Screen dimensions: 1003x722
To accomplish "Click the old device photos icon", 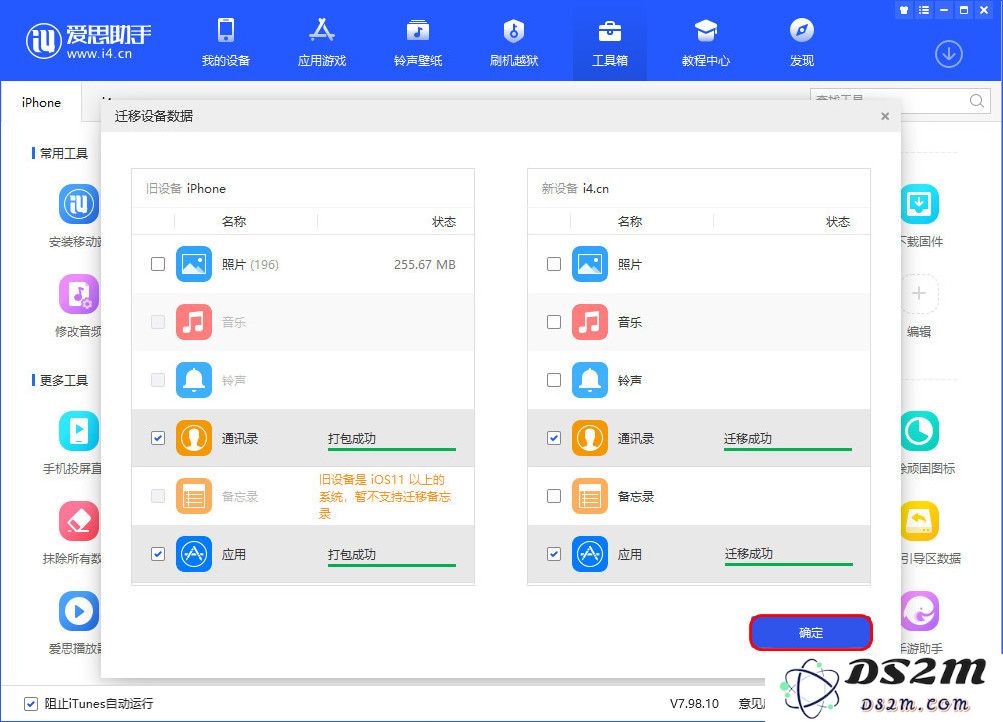I will click(194, 264).
